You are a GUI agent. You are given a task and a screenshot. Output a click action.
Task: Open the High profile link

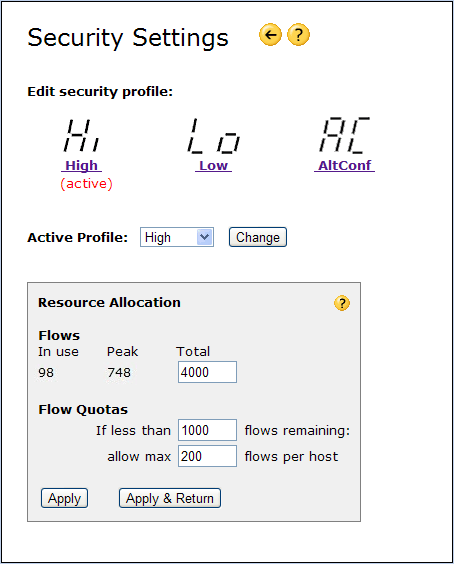(82, 165)
